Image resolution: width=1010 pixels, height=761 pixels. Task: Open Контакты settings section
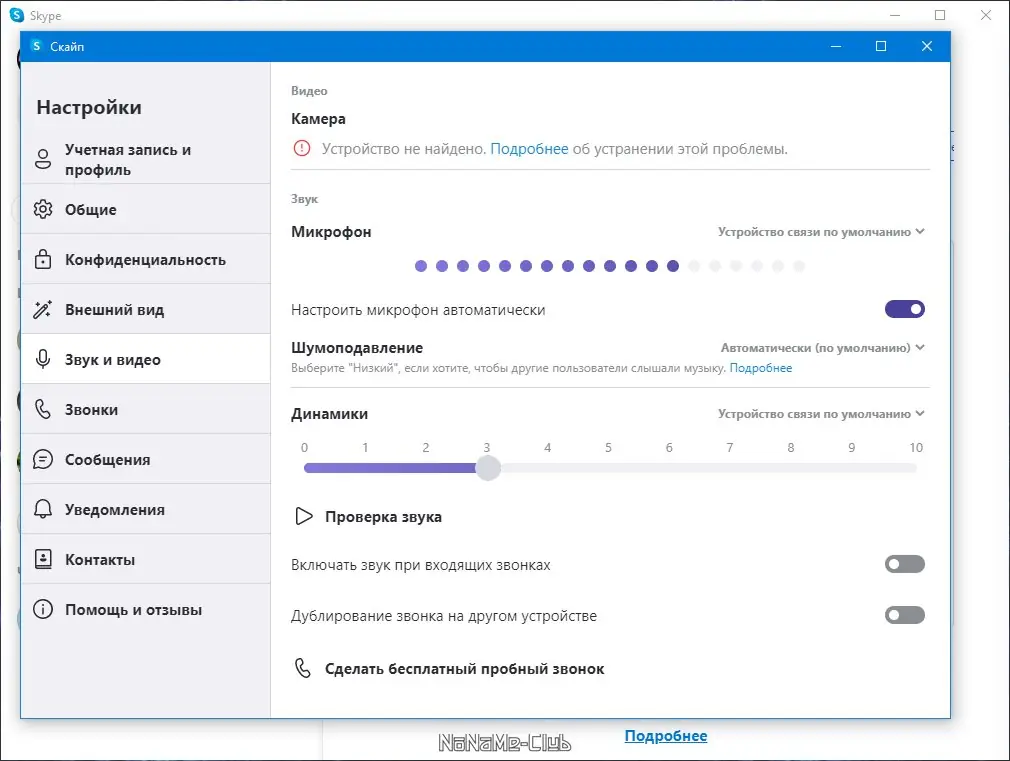tap(146, 559)
